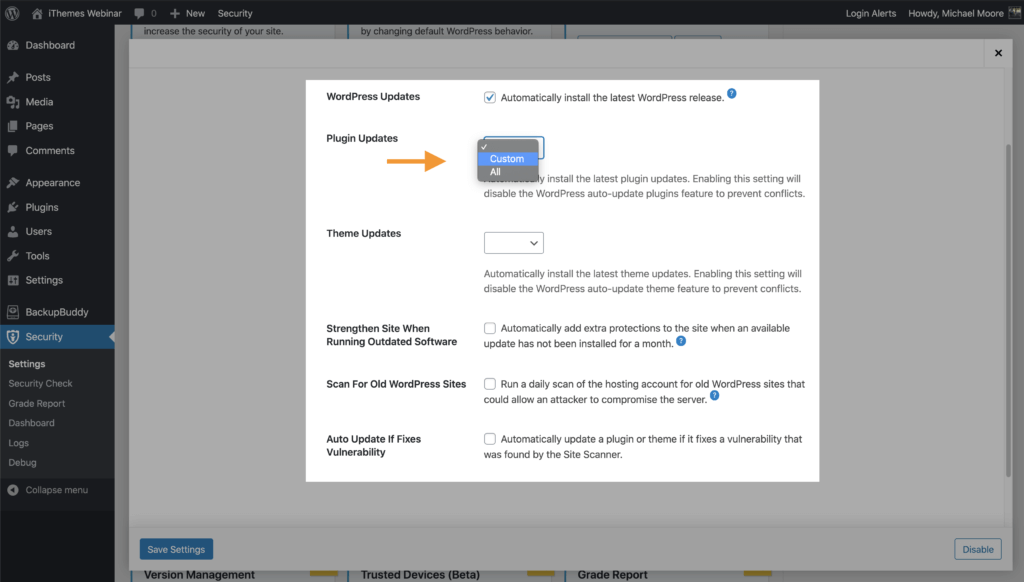Open Grade Report submenu item

37,404
